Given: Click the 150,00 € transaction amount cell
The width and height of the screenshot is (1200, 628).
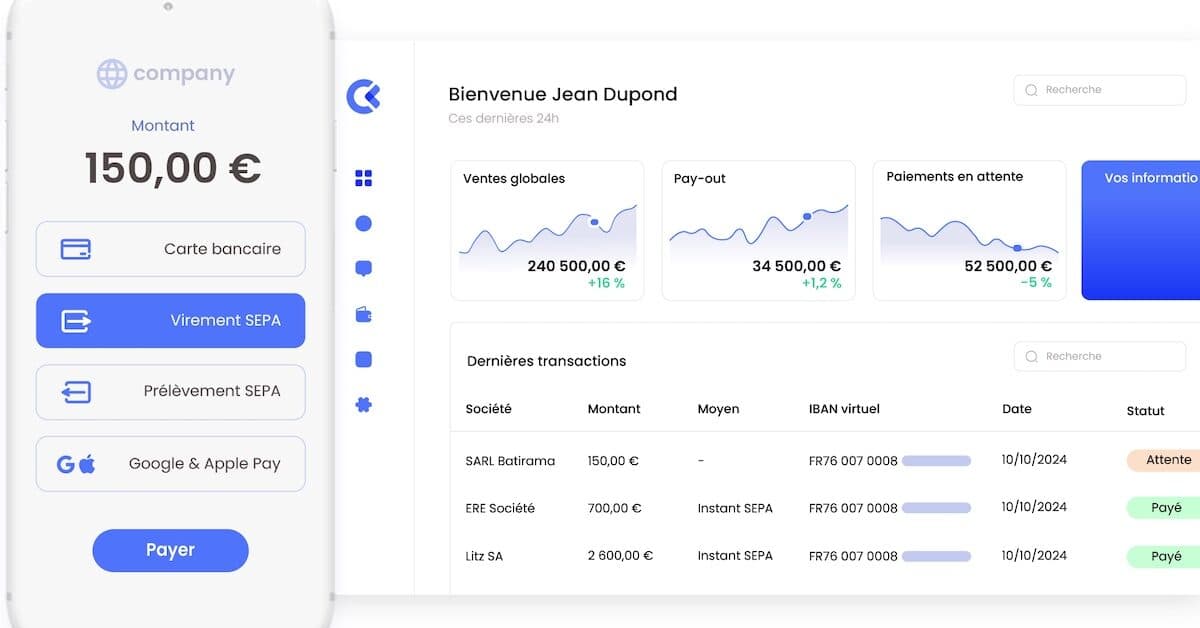Looking at the screenshot, I should point(613,461).
